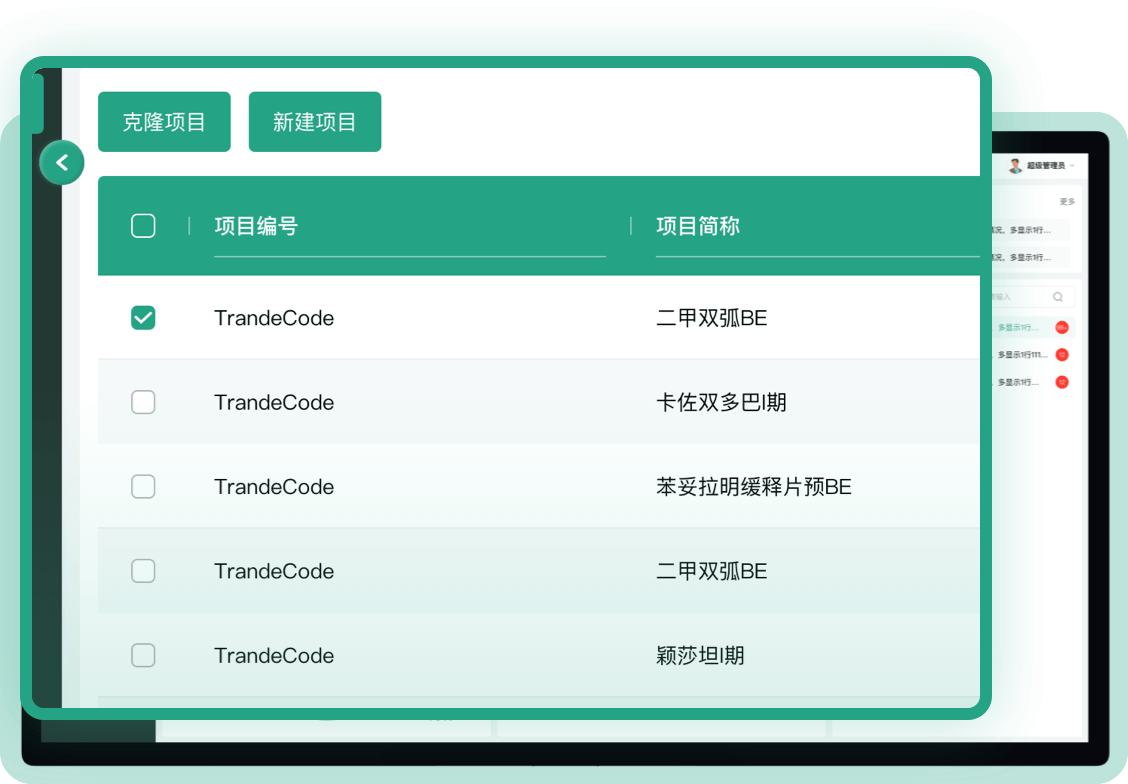
Task: Open the 卡佐双多巴I期 project row
Action: (x=720, y=402)
